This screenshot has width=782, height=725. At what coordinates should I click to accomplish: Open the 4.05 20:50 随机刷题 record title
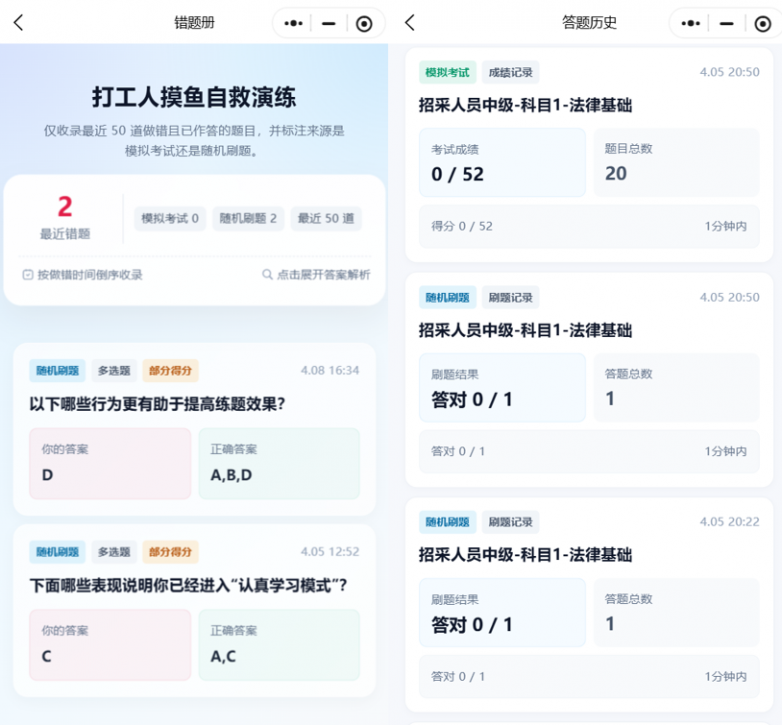pos(526,330)
